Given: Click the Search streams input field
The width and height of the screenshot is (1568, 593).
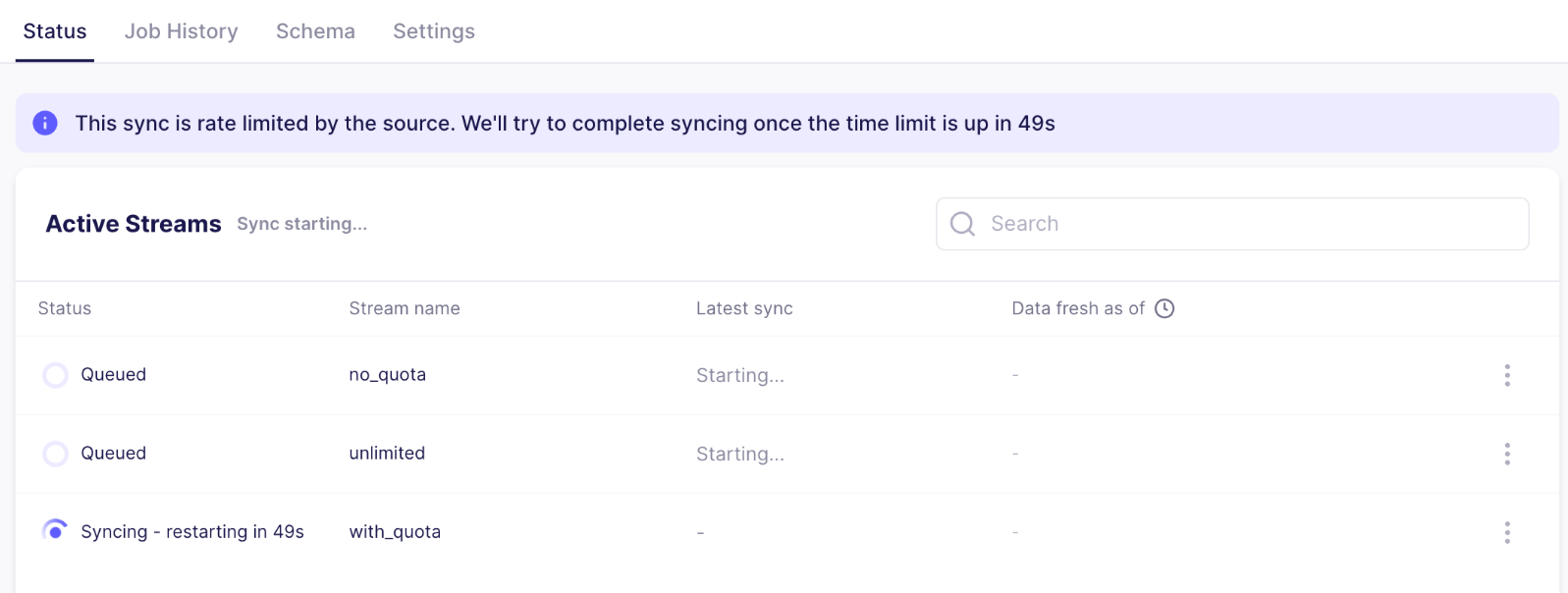Looking at the screenshot, I should click(1247, 224).
